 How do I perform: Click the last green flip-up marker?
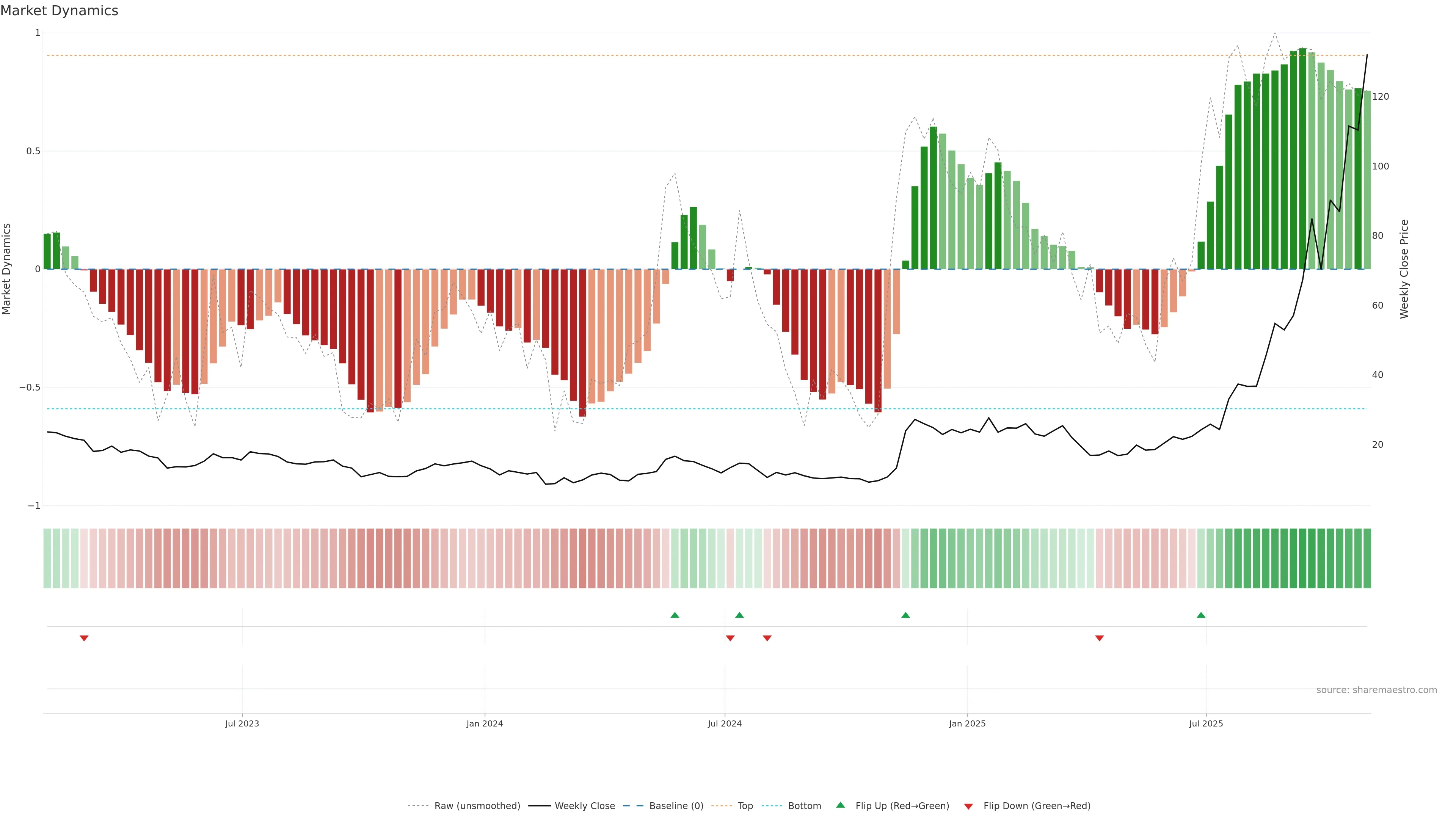click(1201, 615)
